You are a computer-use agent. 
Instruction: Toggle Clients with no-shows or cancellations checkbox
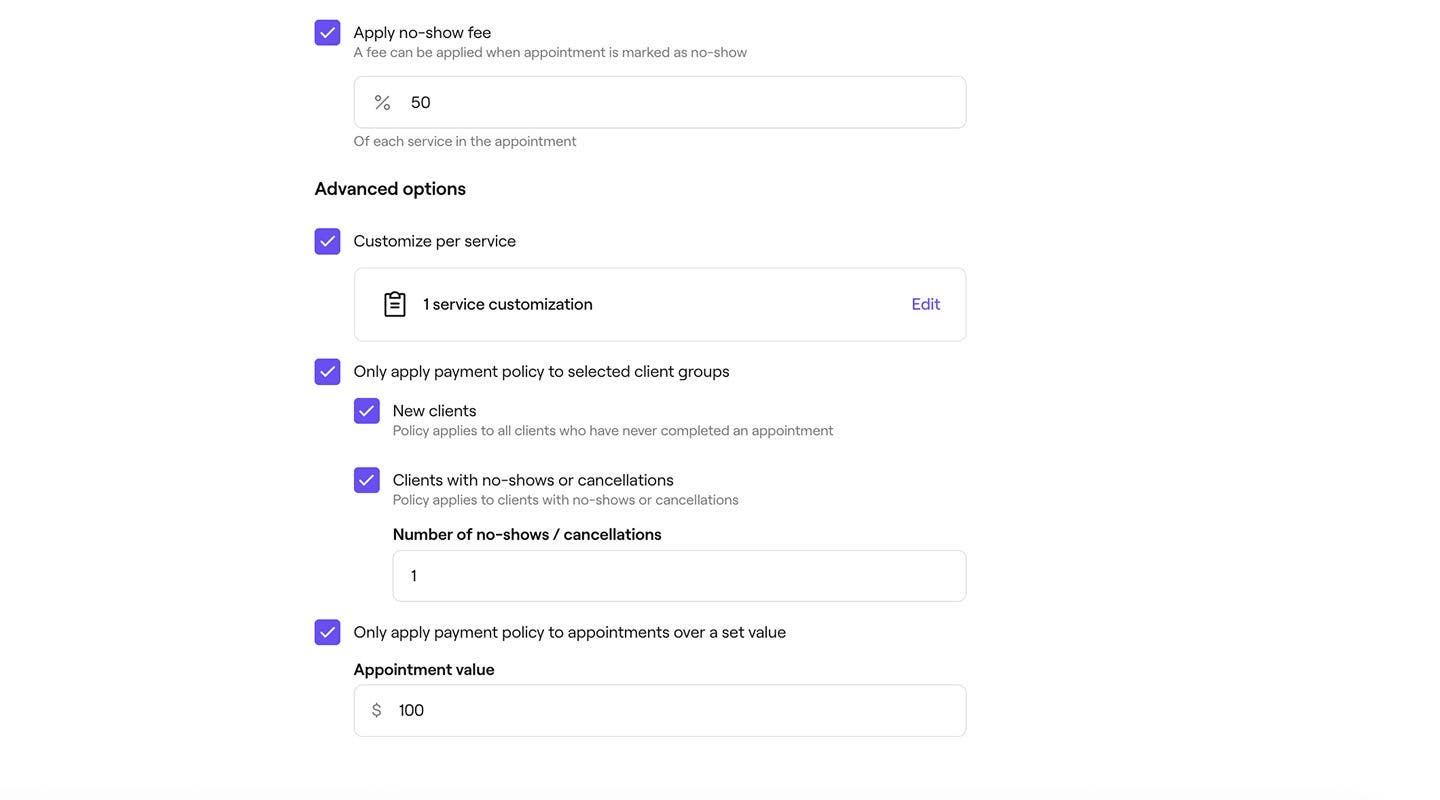pos(366,481)
